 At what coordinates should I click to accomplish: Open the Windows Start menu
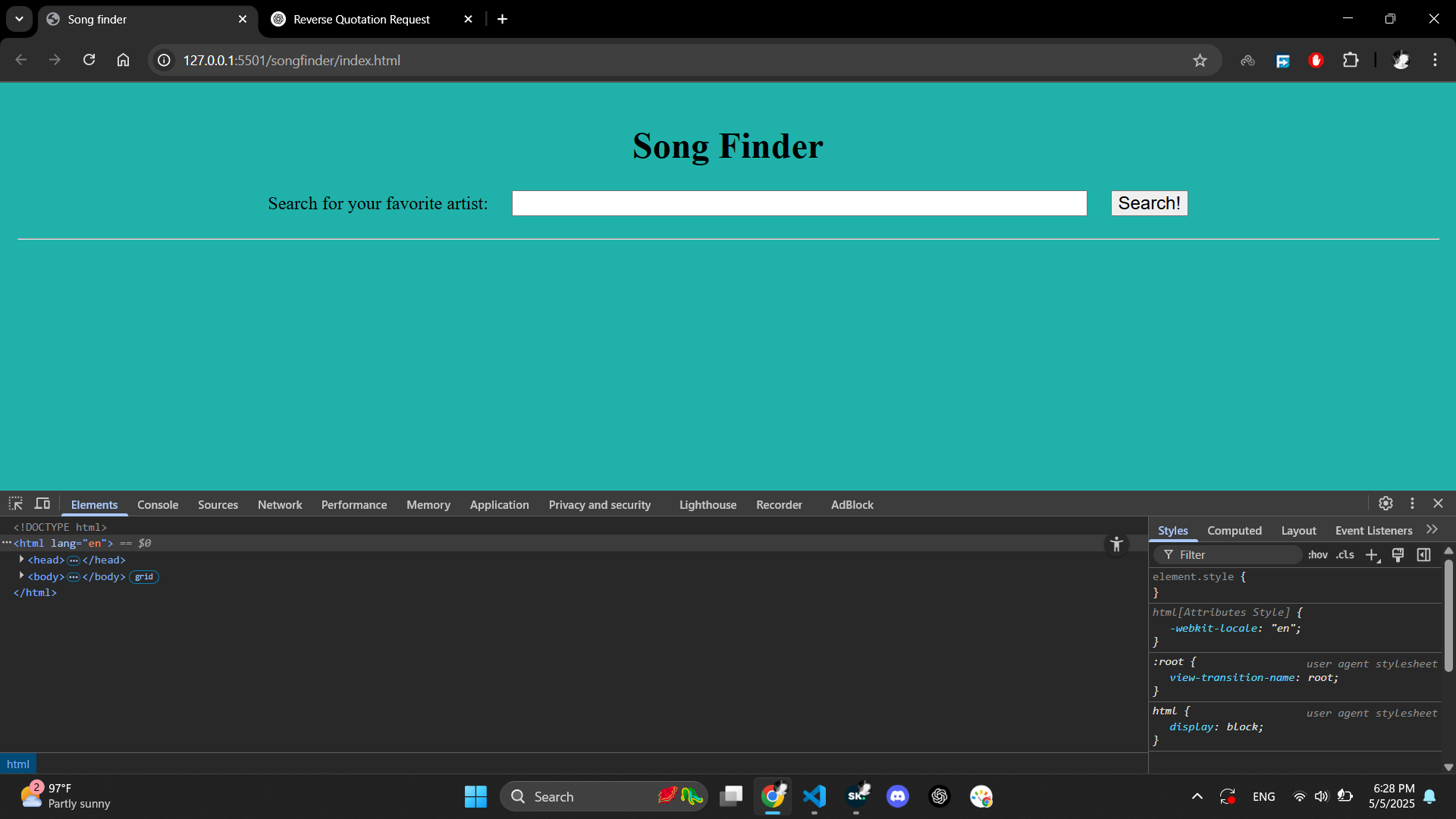(x=475, y=796)
